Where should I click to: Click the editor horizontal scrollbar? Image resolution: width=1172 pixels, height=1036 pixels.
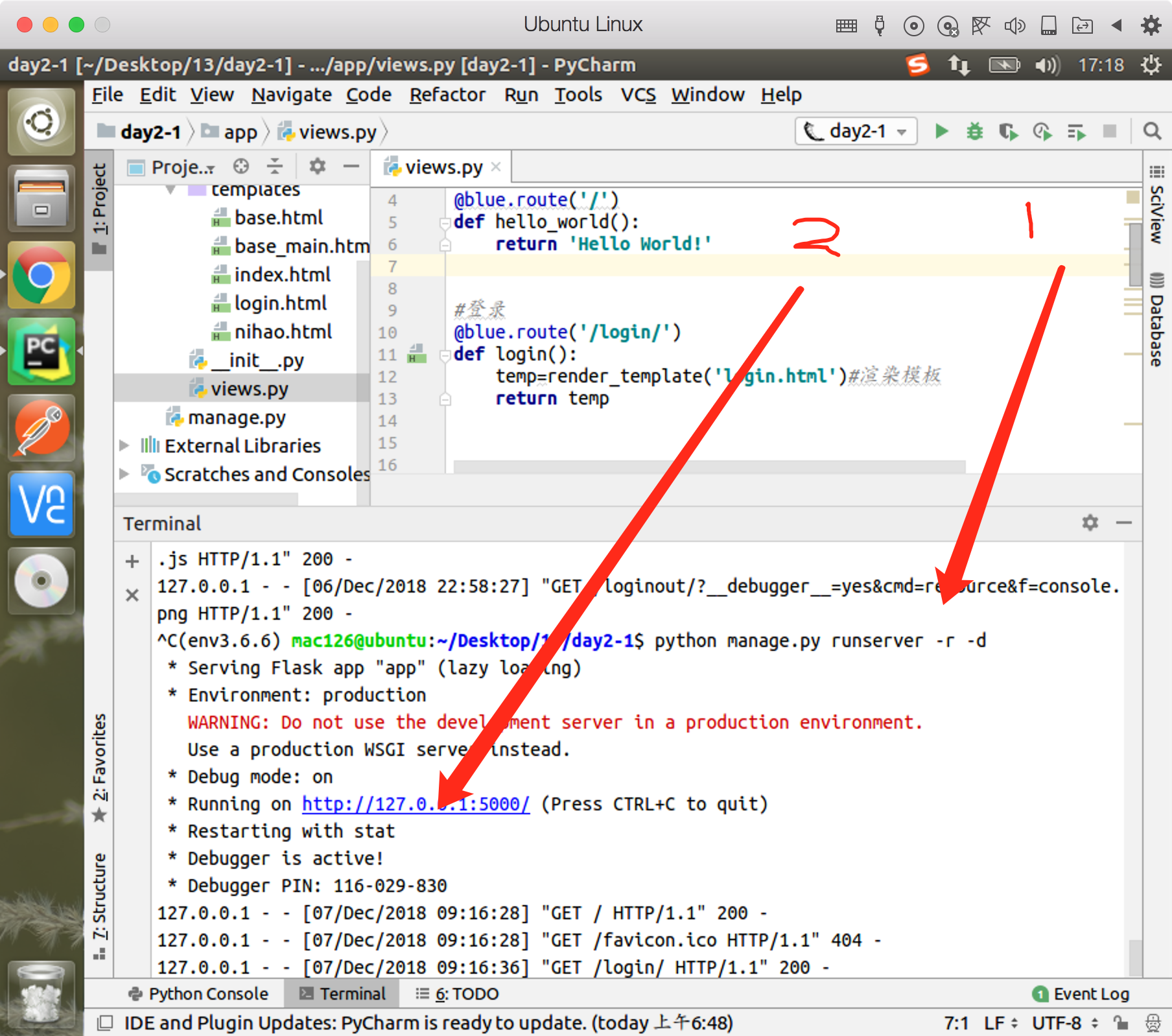pyautogui.click(x=709, y=467)
